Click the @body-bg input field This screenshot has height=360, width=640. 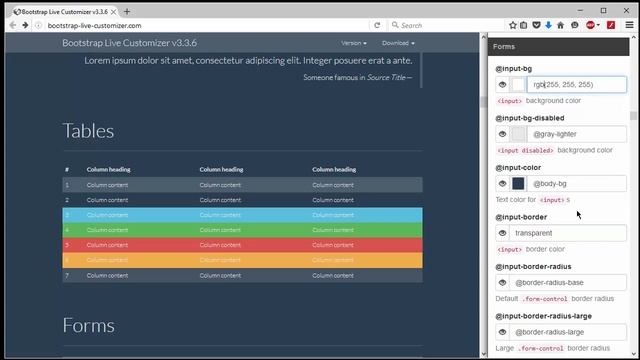coord(577,184)
